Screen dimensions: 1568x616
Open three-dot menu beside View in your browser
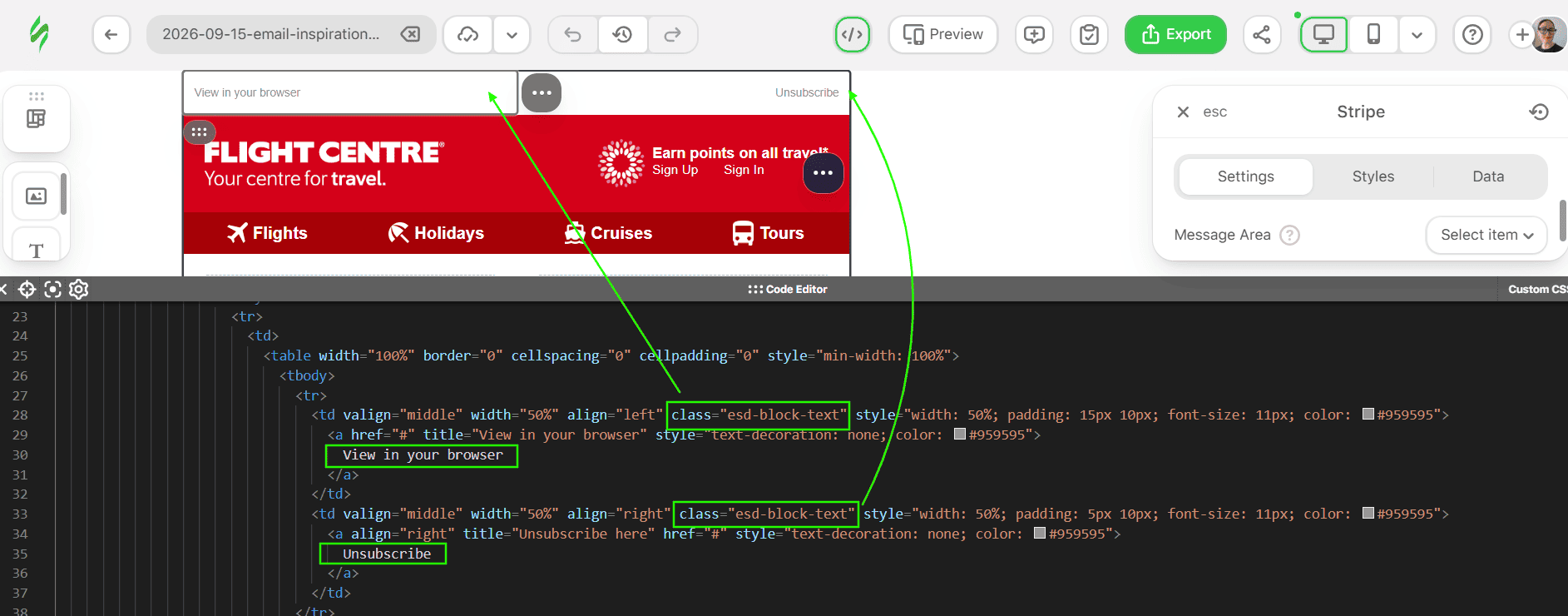coord(542,92)
